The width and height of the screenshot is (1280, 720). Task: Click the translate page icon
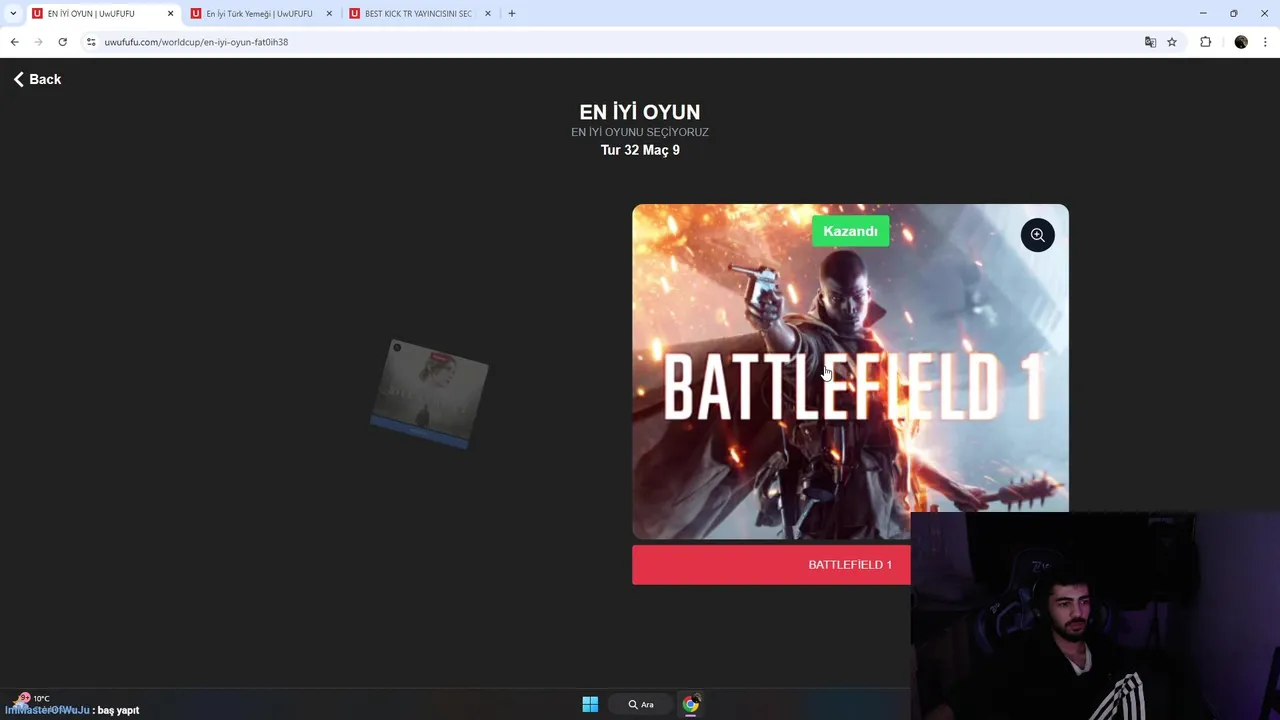1150,42
